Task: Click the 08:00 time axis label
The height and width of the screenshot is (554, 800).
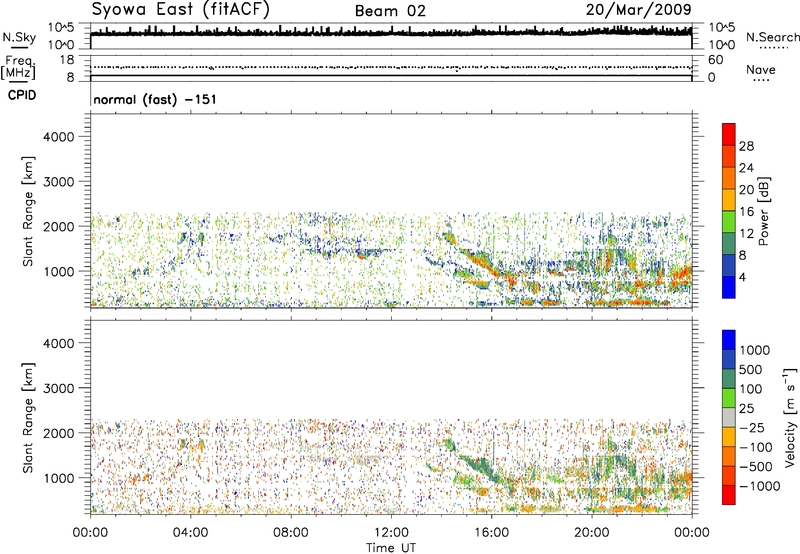Action: (x=291, y=533)
